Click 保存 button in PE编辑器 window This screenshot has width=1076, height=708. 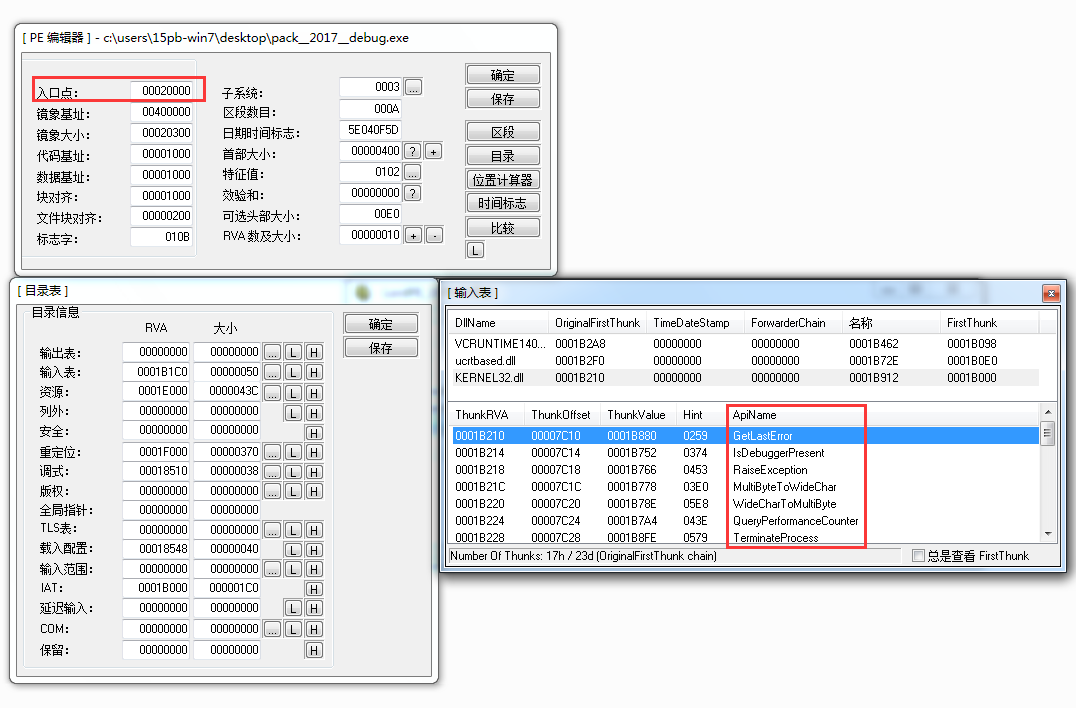[502, 99]
